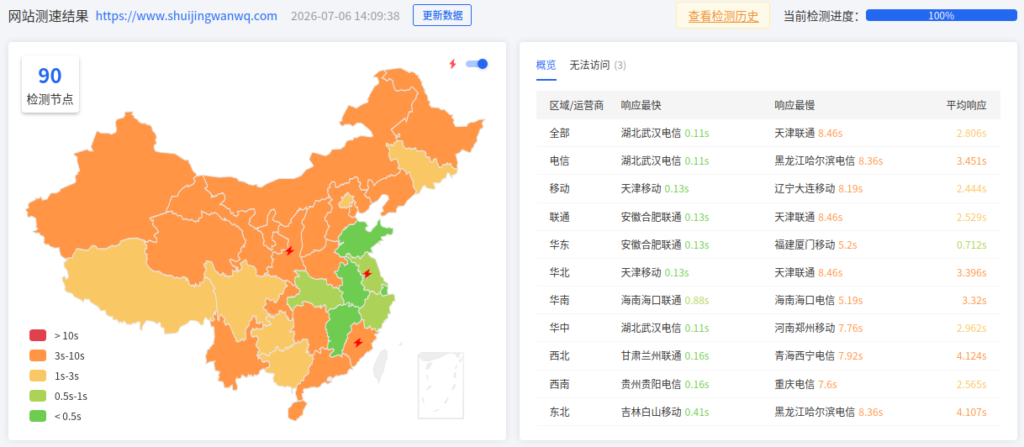The width and height of the screenshot is (1024, 447).
Task: Click the 响应最慢 column header
Action: tap(794, 105)
